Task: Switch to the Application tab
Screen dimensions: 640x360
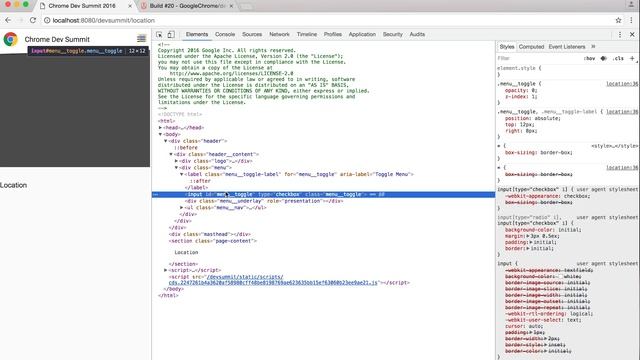Action: 362,35
